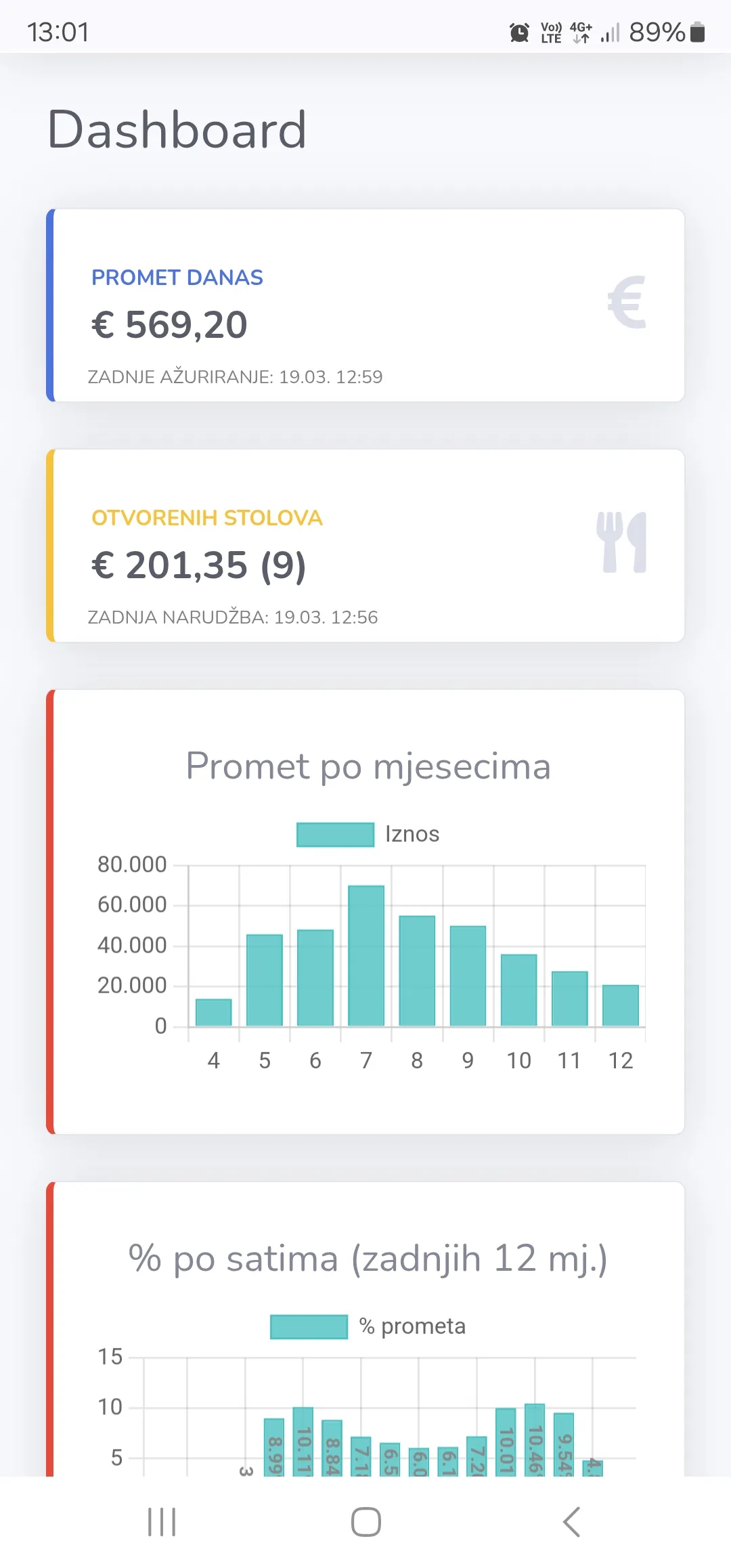This screenshot has height=1568, width=731.
Task: Click the OTVORENIH STOLOVA link text
Action: [207, 518]
